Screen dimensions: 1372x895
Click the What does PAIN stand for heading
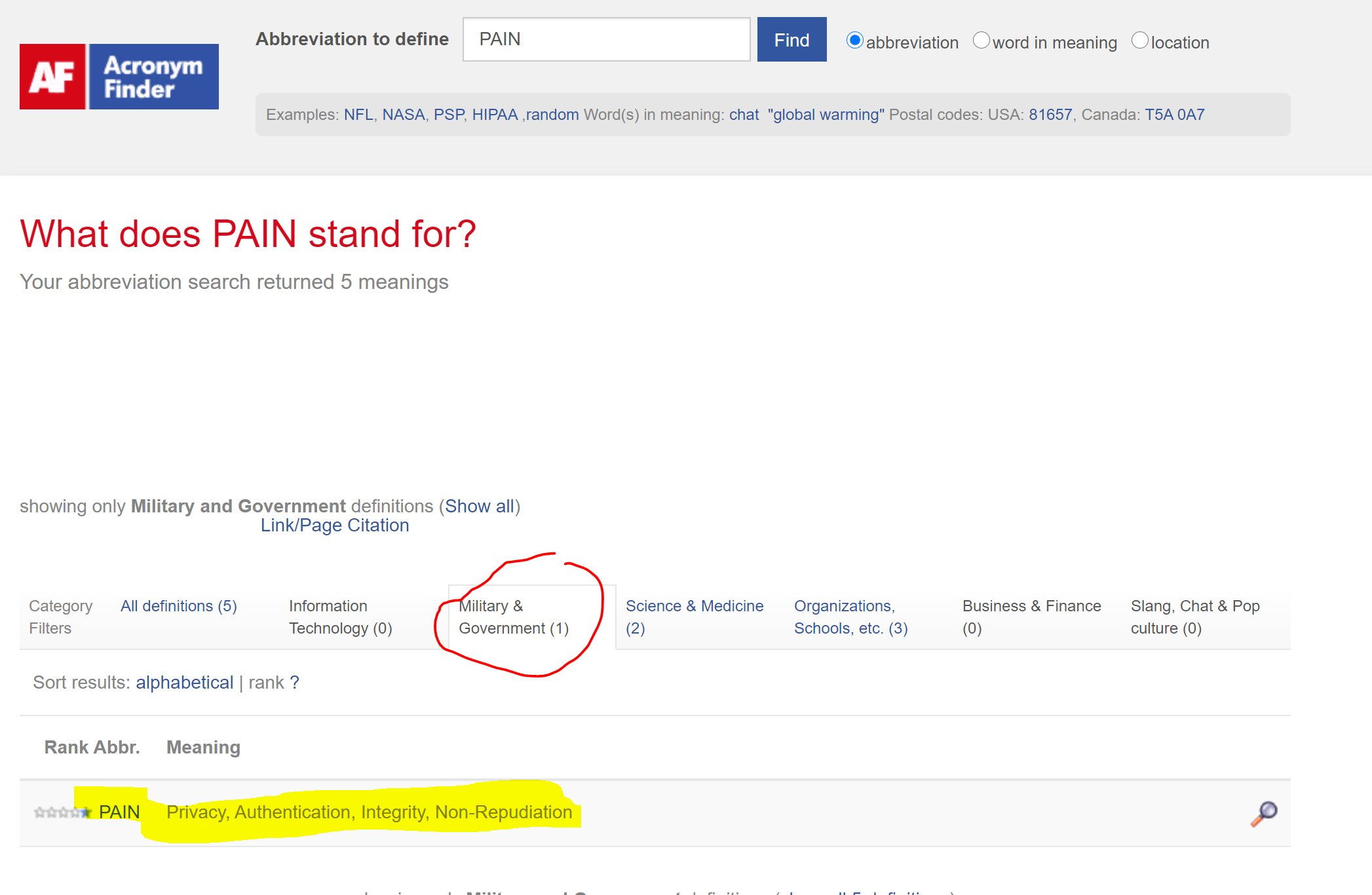tap(248, 234)
